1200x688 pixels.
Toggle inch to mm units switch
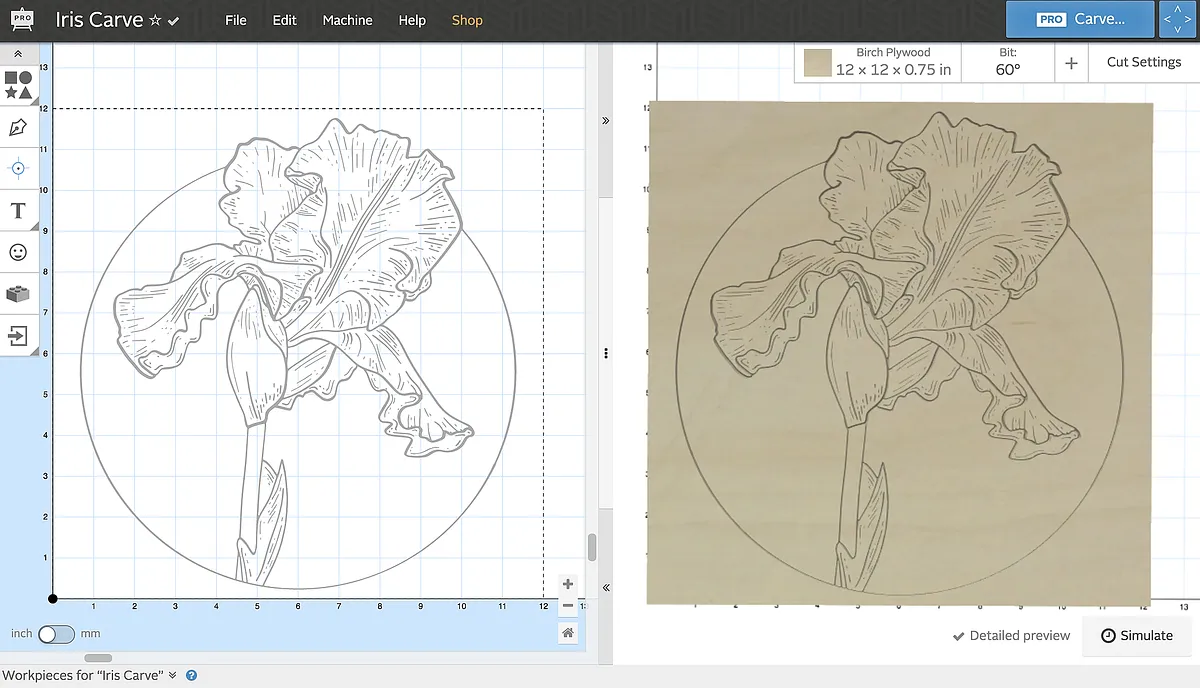coord(56,634)
